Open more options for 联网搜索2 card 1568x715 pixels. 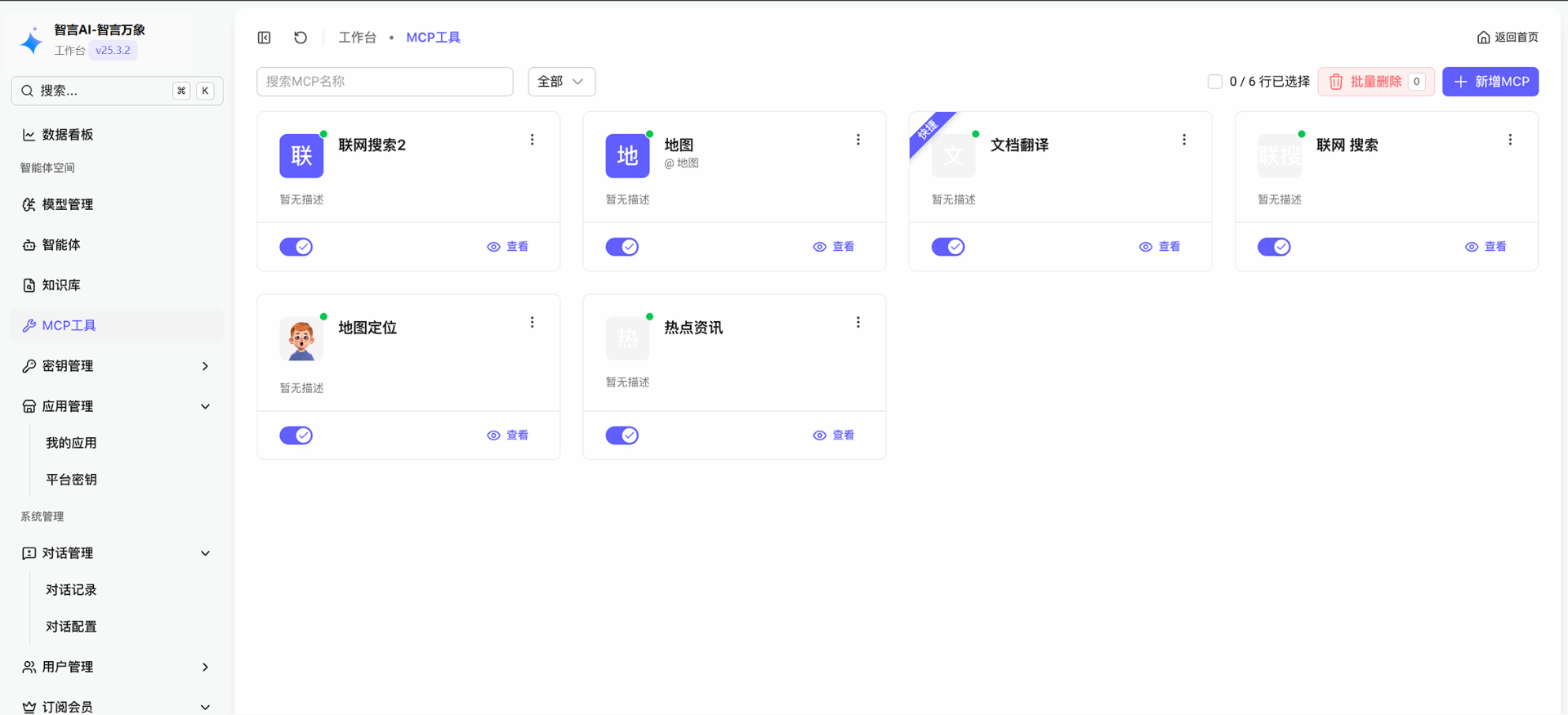(532, 140)
